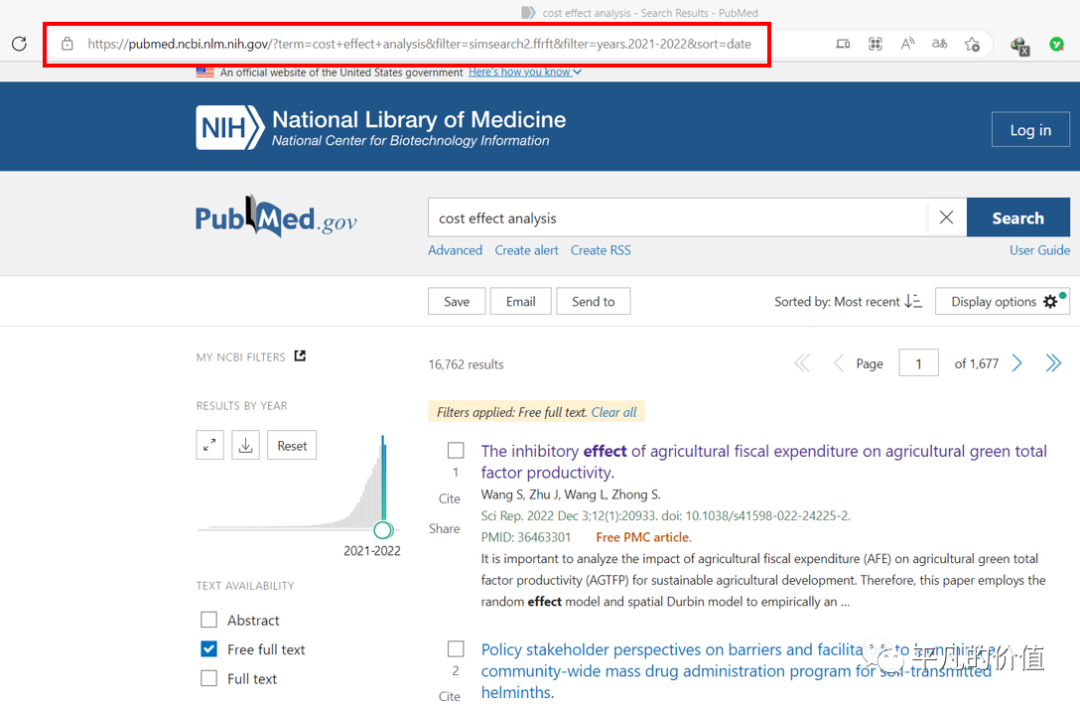Open external link icon beside My NCBI Filters
This screenshot has height=706, width=1080.
[x=300, y=356]
